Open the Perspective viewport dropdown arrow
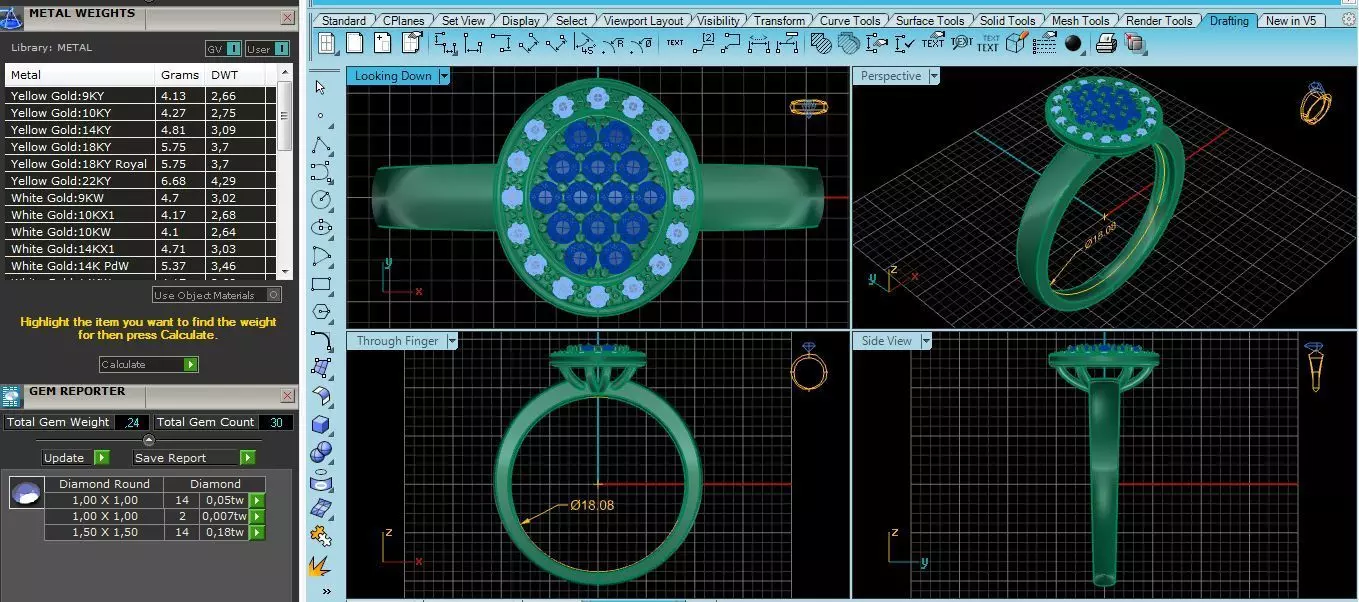This screenshot has height=602, width=1359. (934, 76)
